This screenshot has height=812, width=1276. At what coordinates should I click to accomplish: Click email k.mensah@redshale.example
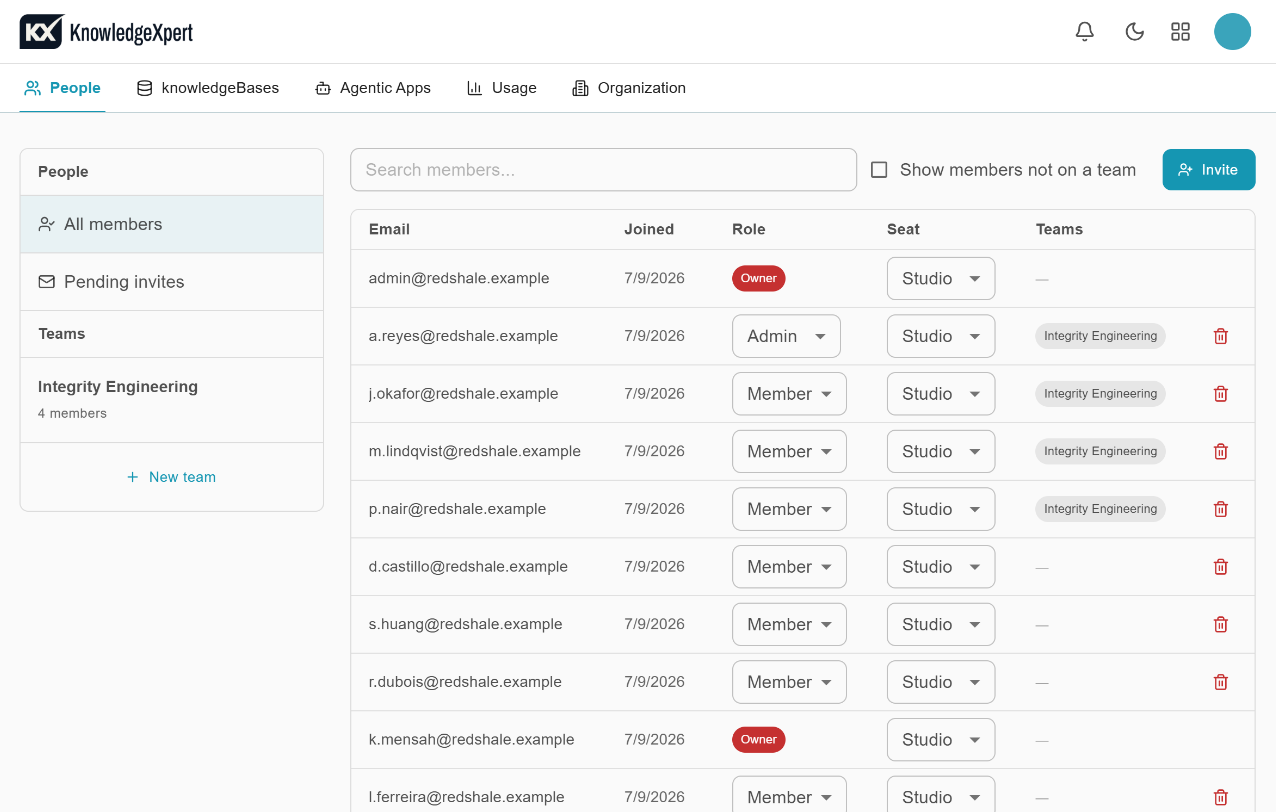tap(472, 740)
